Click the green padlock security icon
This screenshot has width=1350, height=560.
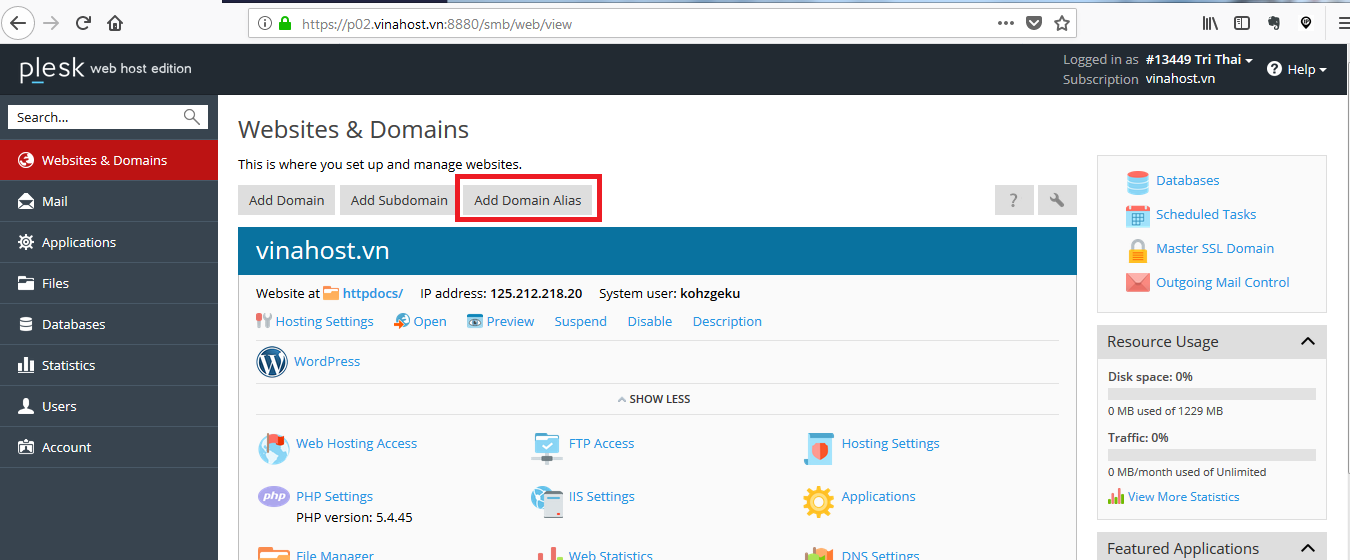[x=286, y=23]
